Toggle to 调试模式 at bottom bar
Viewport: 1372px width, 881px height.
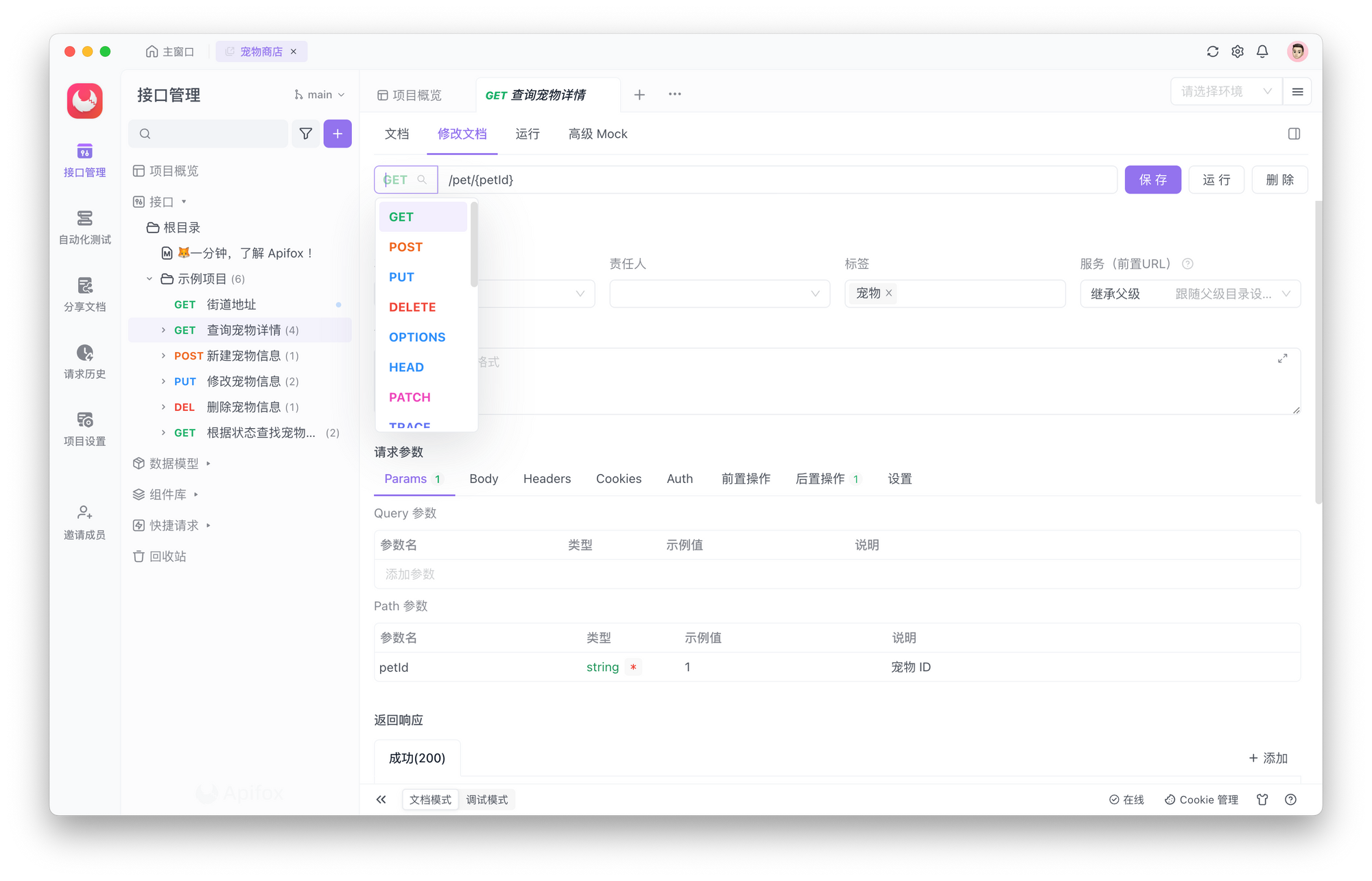pyautogui.click(x=487, y=799)
